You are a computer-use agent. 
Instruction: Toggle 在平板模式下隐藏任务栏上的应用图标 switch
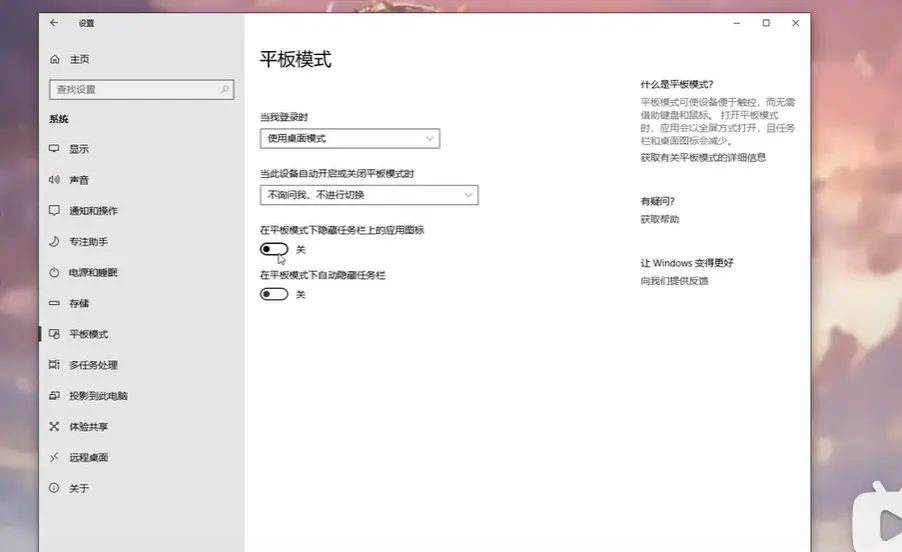tap(274, 249)
